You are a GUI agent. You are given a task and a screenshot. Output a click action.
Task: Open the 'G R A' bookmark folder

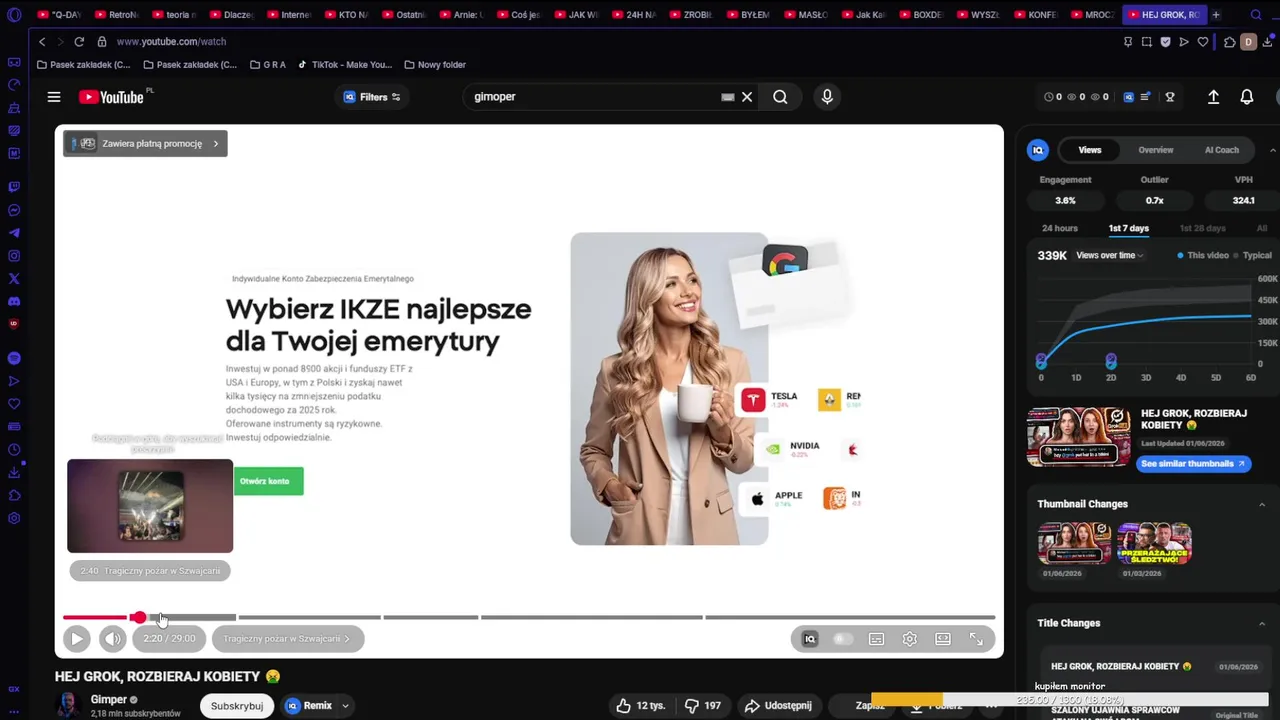click(x=266, y=65)
